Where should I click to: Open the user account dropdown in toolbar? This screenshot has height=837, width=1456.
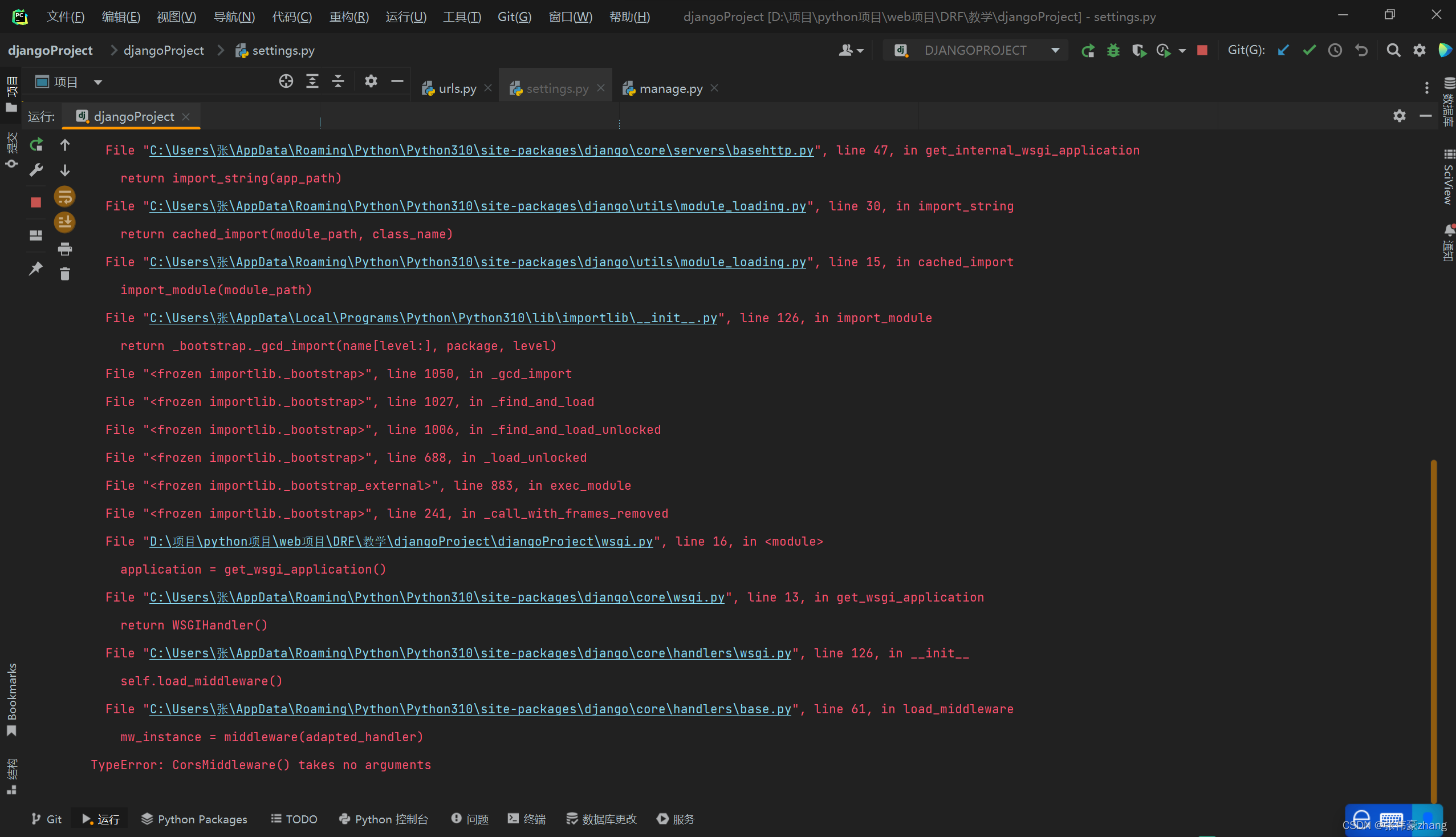coord(851,51)
